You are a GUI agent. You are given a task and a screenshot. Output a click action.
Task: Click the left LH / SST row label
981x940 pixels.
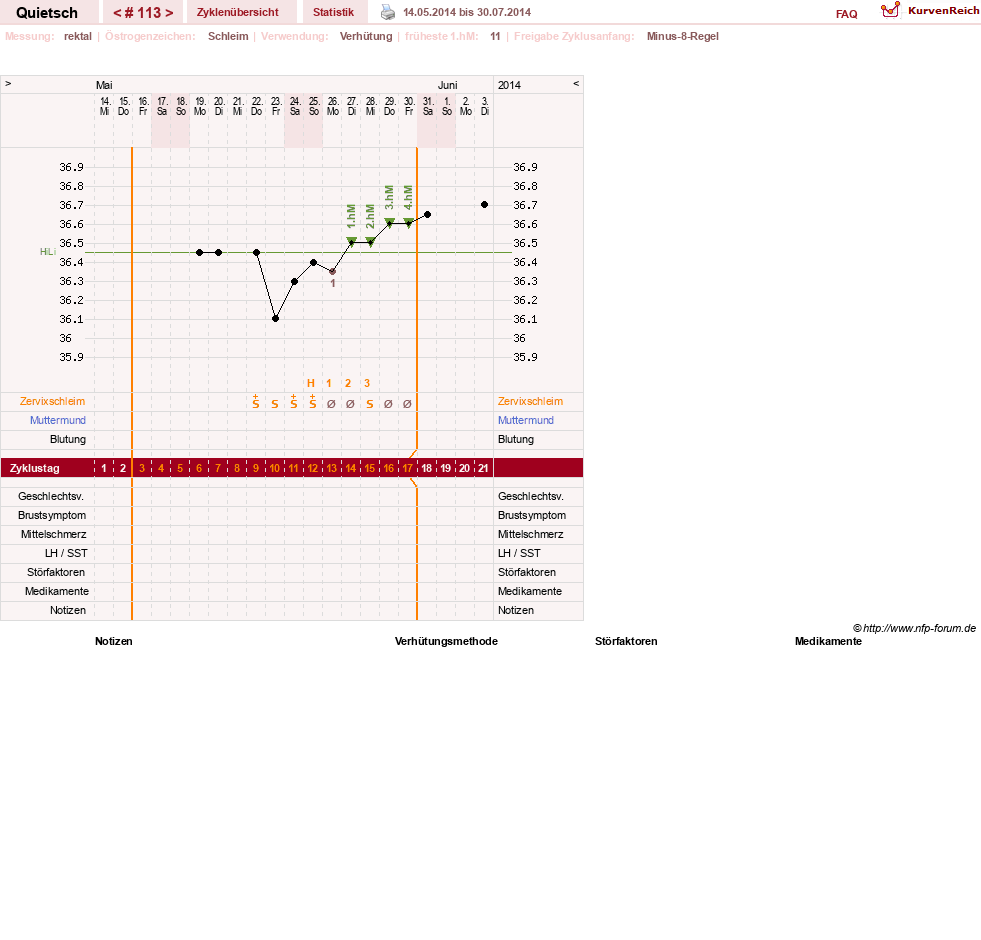pyautogui.click(x=66, y=553)
